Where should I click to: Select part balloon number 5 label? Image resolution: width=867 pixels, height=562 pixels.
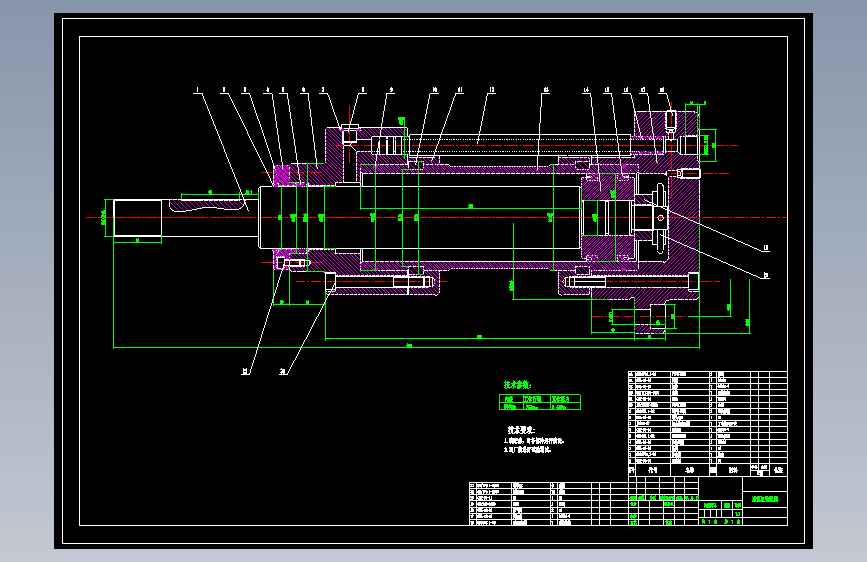pos(283,90)
